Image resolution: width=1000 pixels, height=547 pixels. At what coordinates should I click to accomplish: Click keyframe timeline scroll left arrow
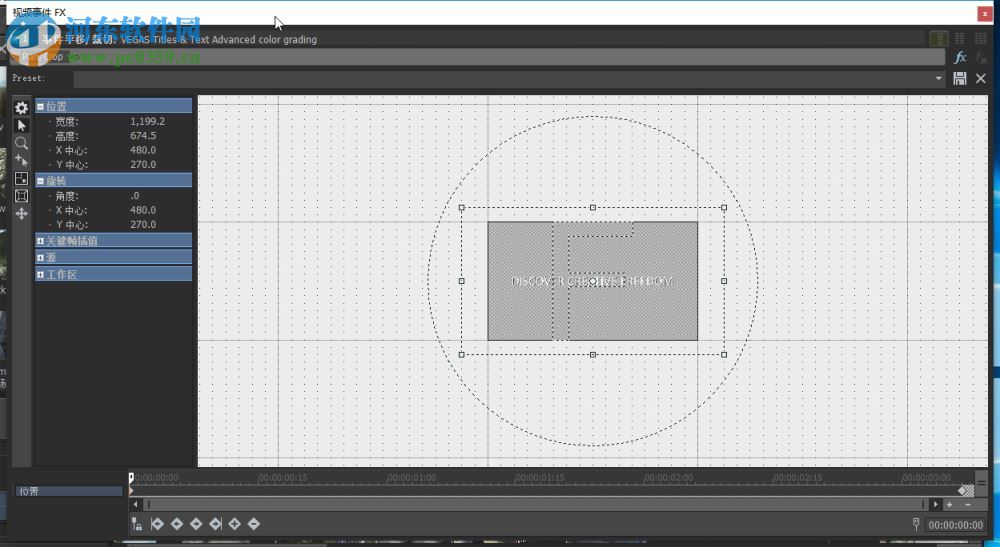(x=135, y=504)
